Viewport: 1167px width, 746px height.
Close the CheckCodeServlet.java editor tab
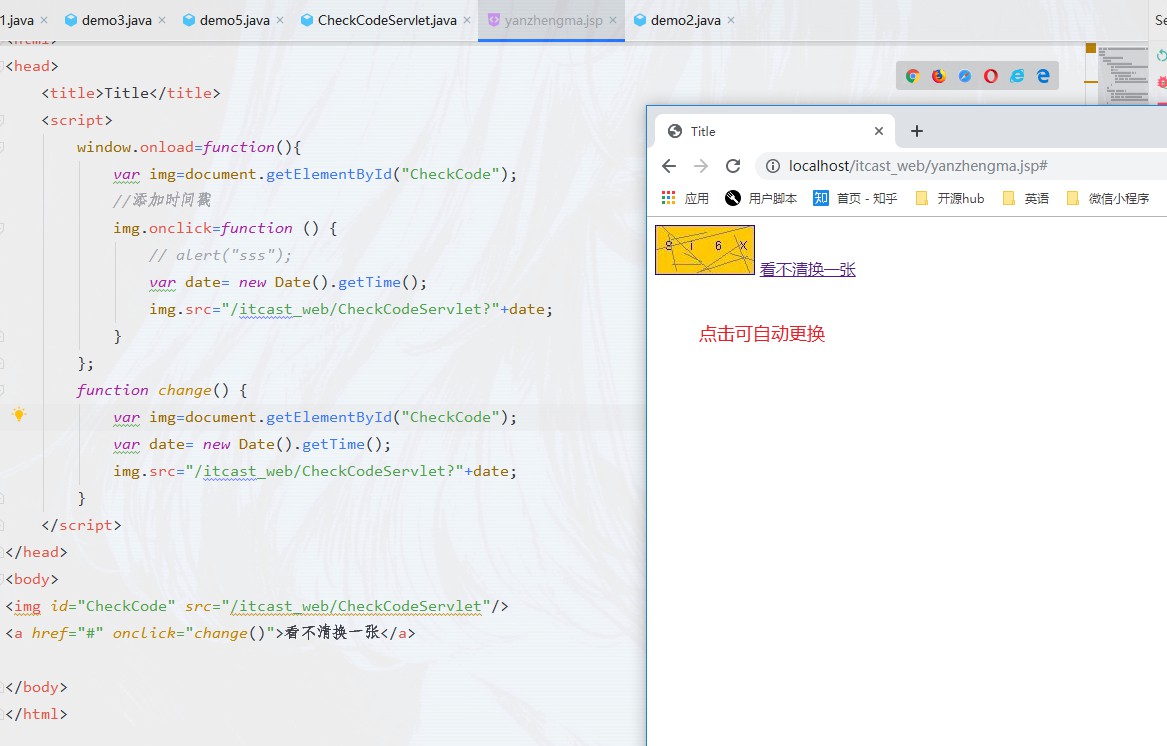[467, 20]
